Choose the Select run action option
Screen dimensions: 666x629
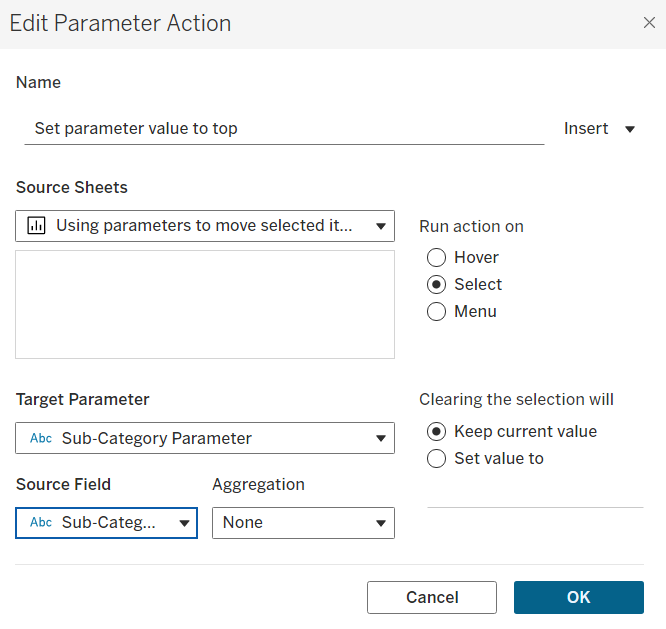[436, 284]
